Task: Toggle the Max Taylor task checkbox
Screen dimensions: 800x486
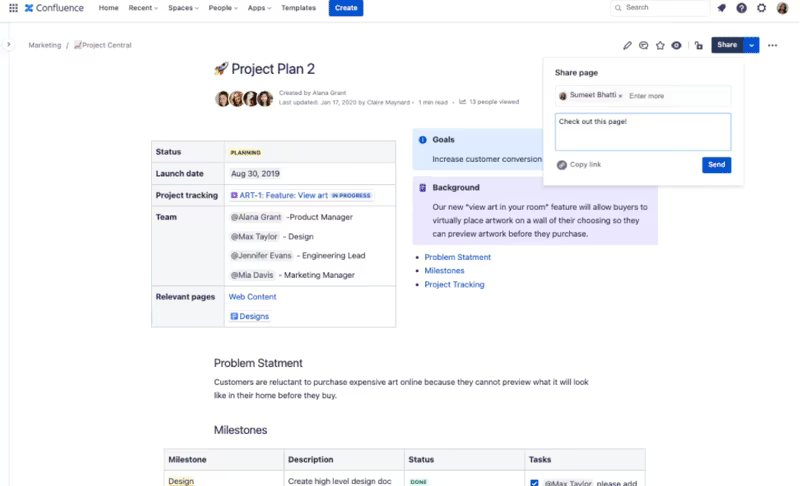Action: (x=534, y=482)
